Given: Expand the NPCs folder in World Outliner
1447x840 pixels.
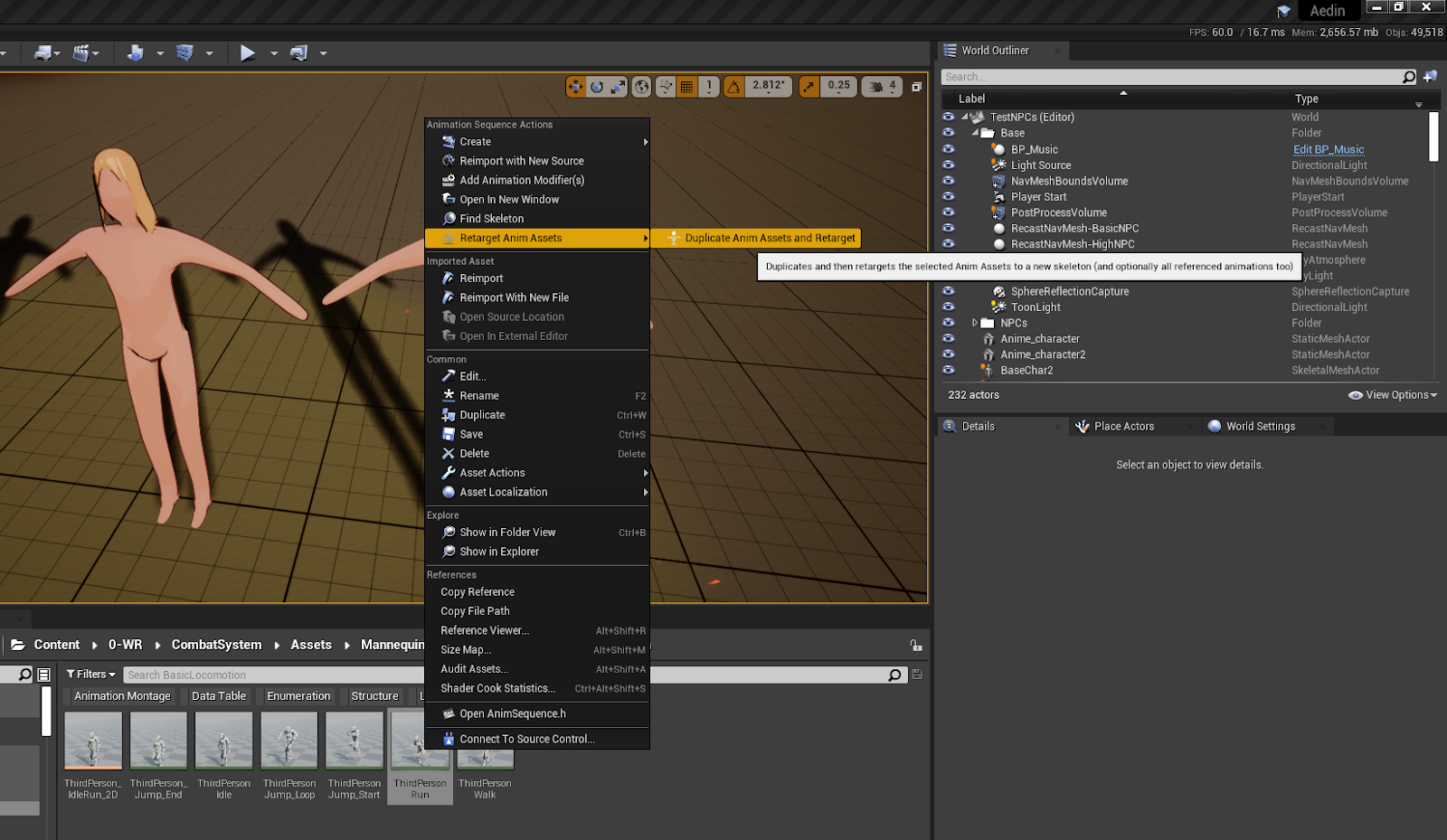Looking at the screenshot, I should [975, 323].
